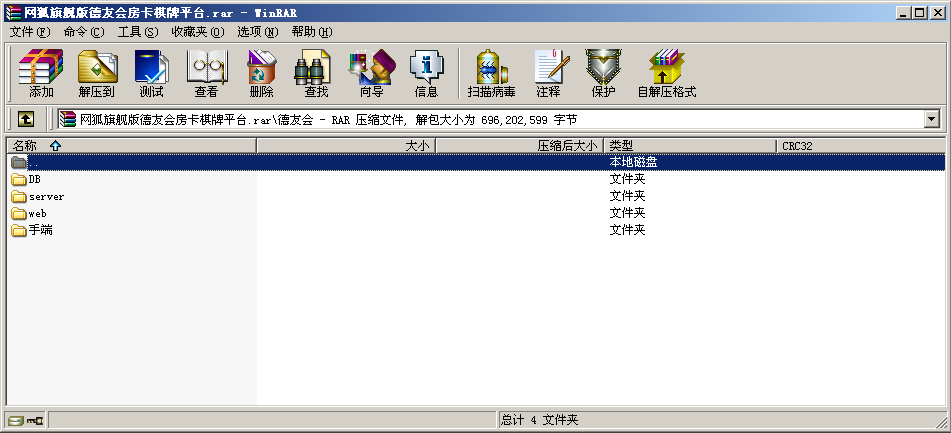
Task: Click the 保护 (Protect) toolbar icon
Action: coord(603,74)
